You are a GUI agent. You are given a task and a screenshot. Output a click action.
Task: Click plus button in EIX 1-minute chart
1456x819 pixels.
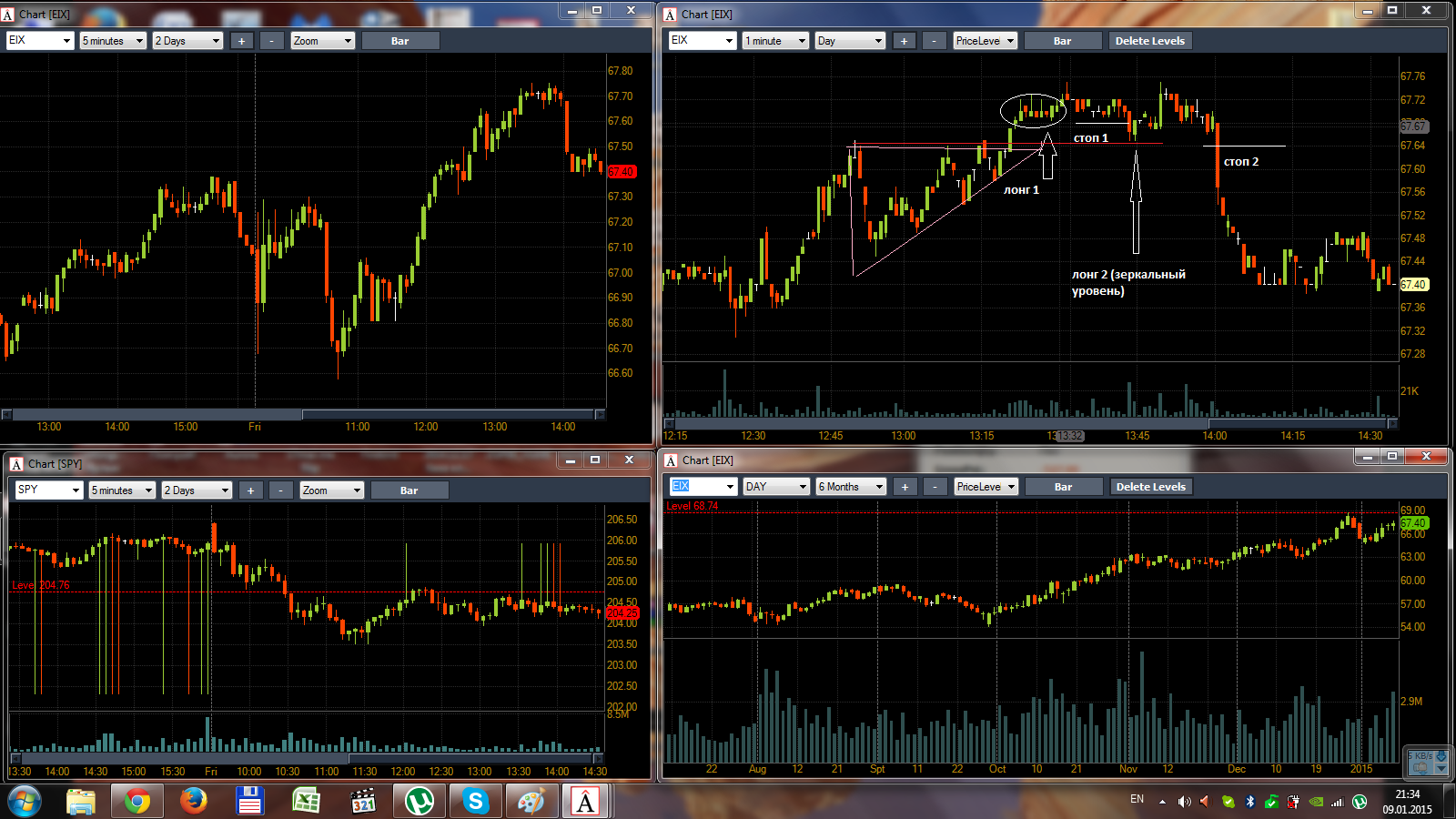coord(904,41)
